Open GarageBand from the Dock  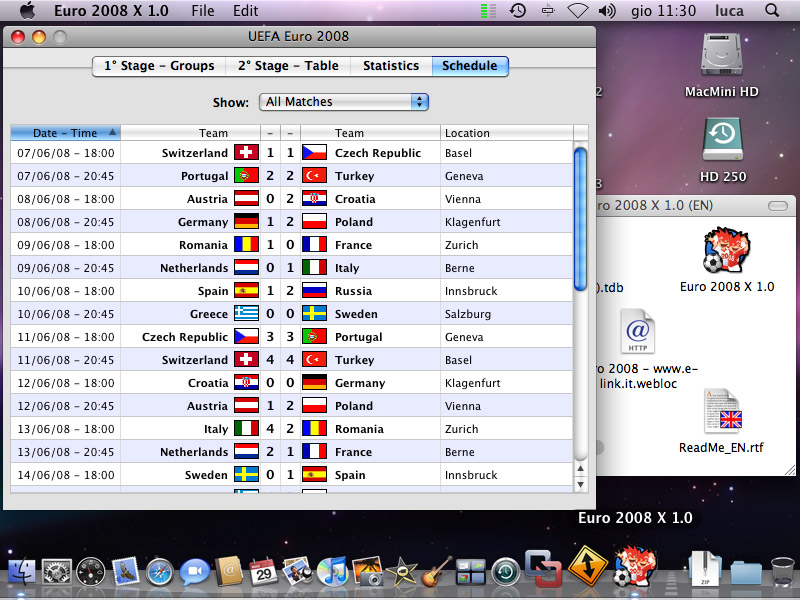point(436,571)
